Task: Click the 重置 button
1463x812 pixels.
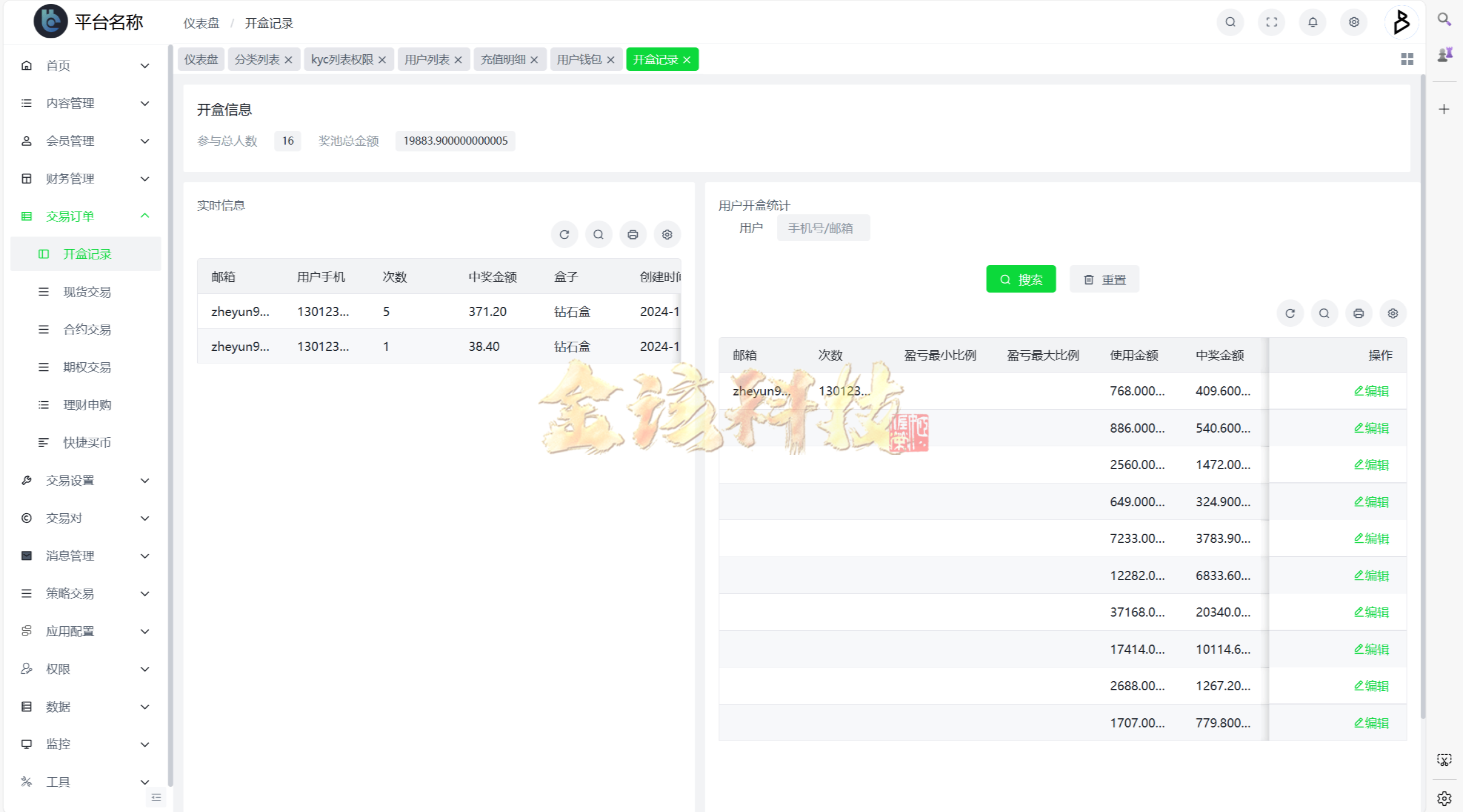Action: (x=1104, y=279)
